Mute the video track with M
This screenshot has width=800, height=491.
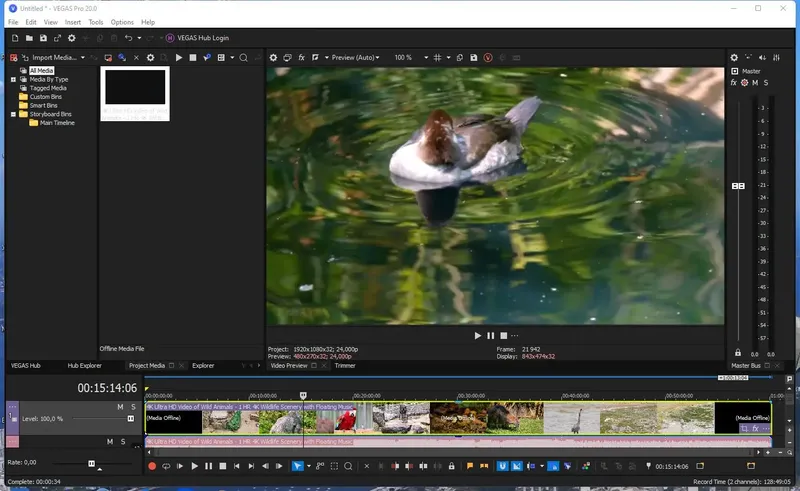click(x=120, y=407)
